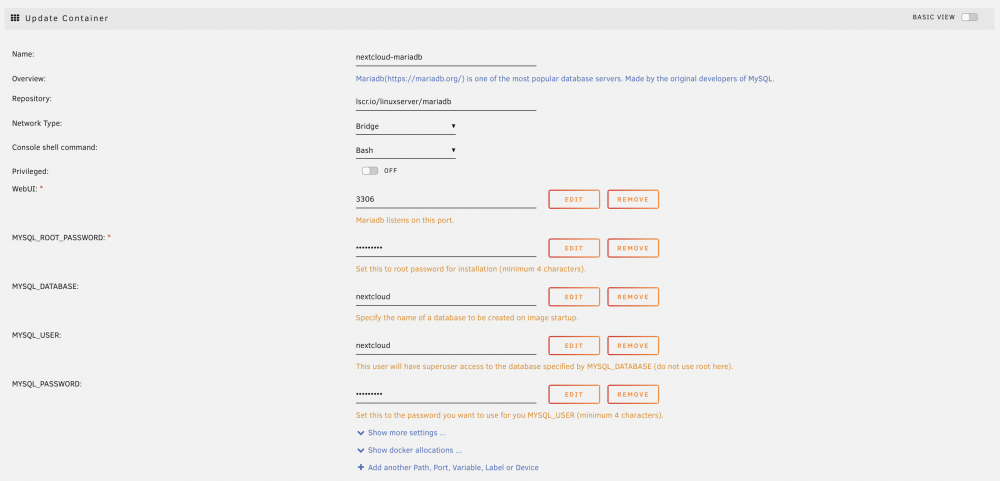
Task: Toggle the Privileged OFF switch
Action: [370, 171]
